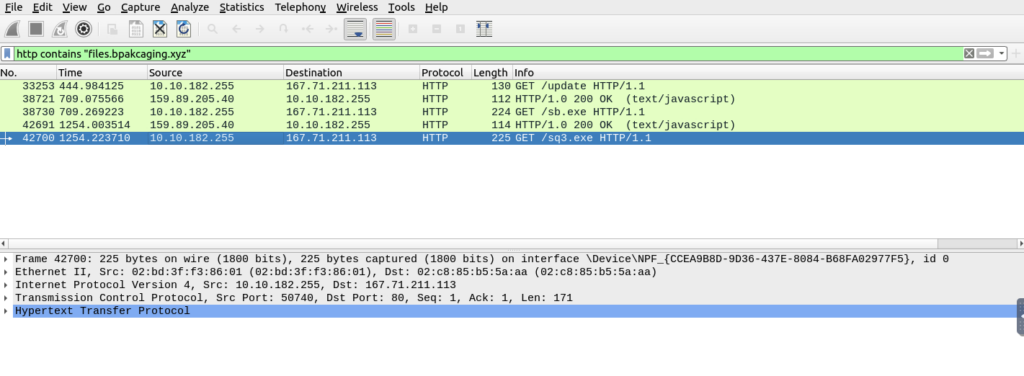1024x376 pixels.
Task: Restart the current capture
Action: point(59,29)
